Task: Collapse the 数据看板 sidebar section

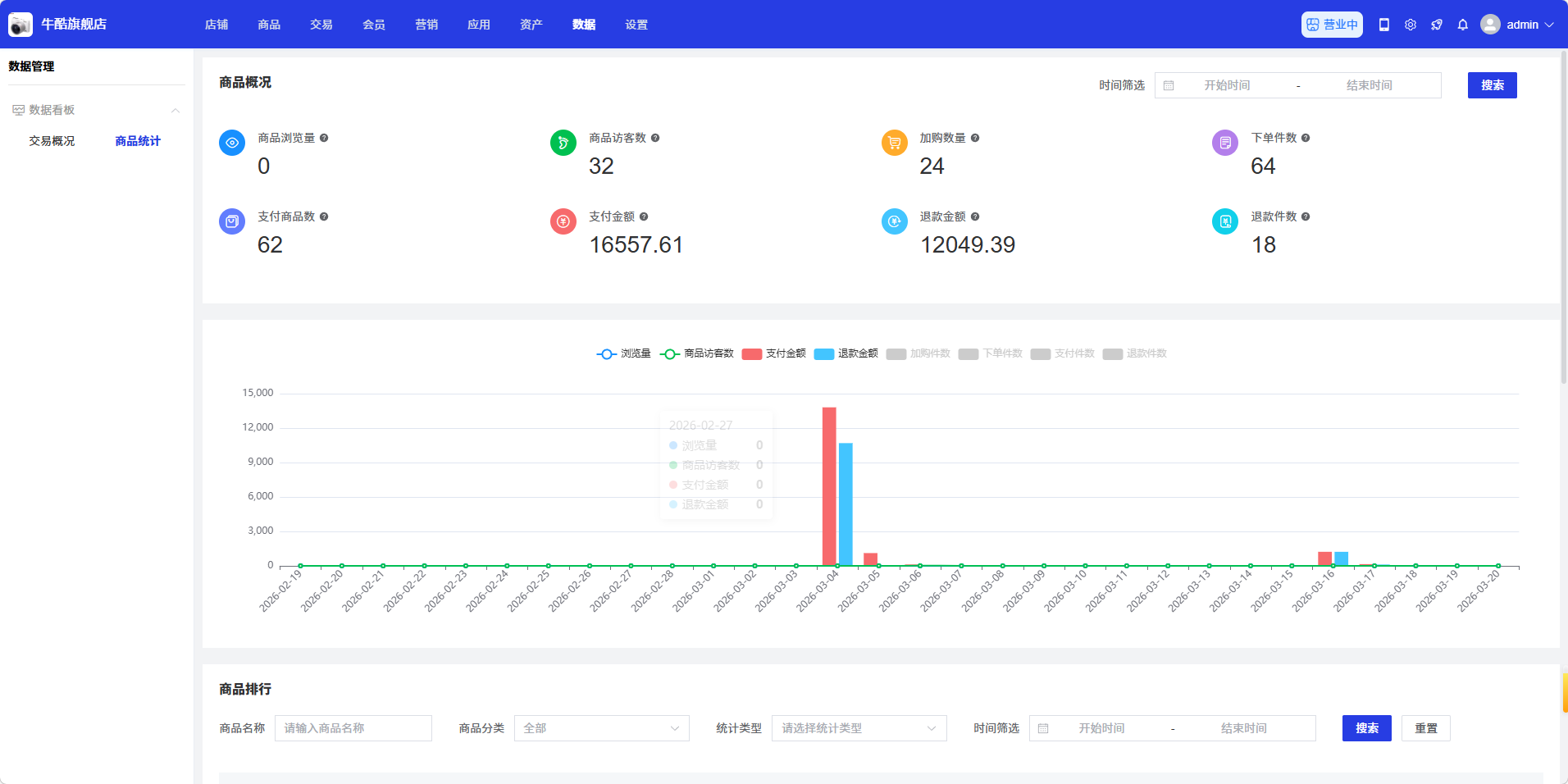Action: [175, 110]
